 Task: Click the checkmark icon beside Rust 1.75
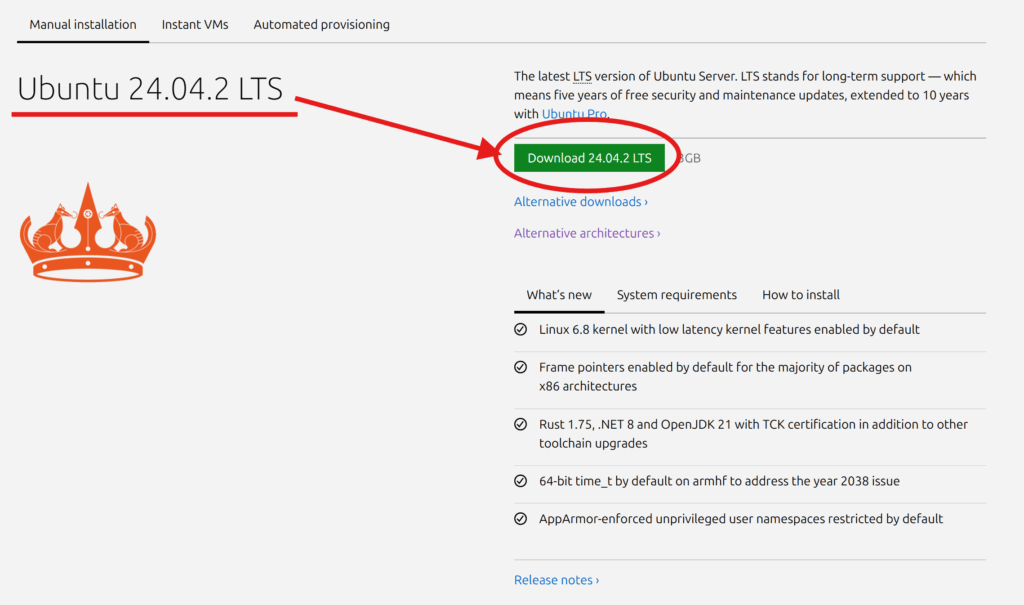520,424
